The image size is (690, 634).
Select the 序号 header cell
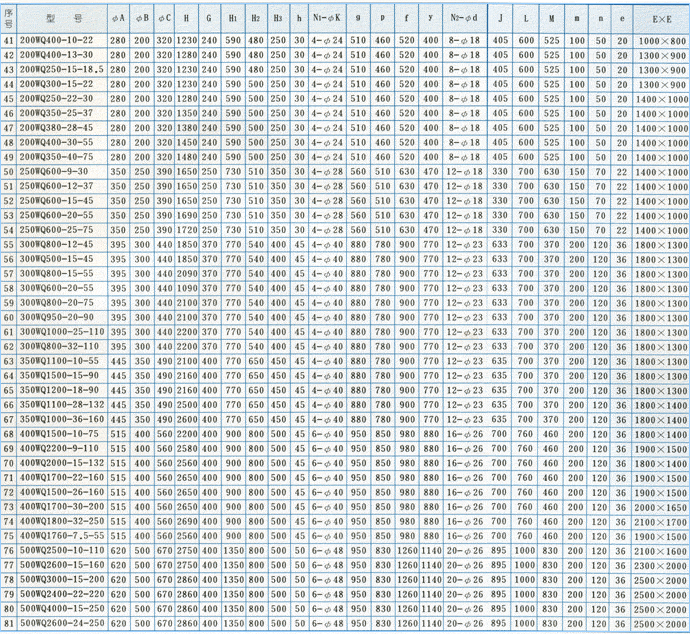(9, 16)
